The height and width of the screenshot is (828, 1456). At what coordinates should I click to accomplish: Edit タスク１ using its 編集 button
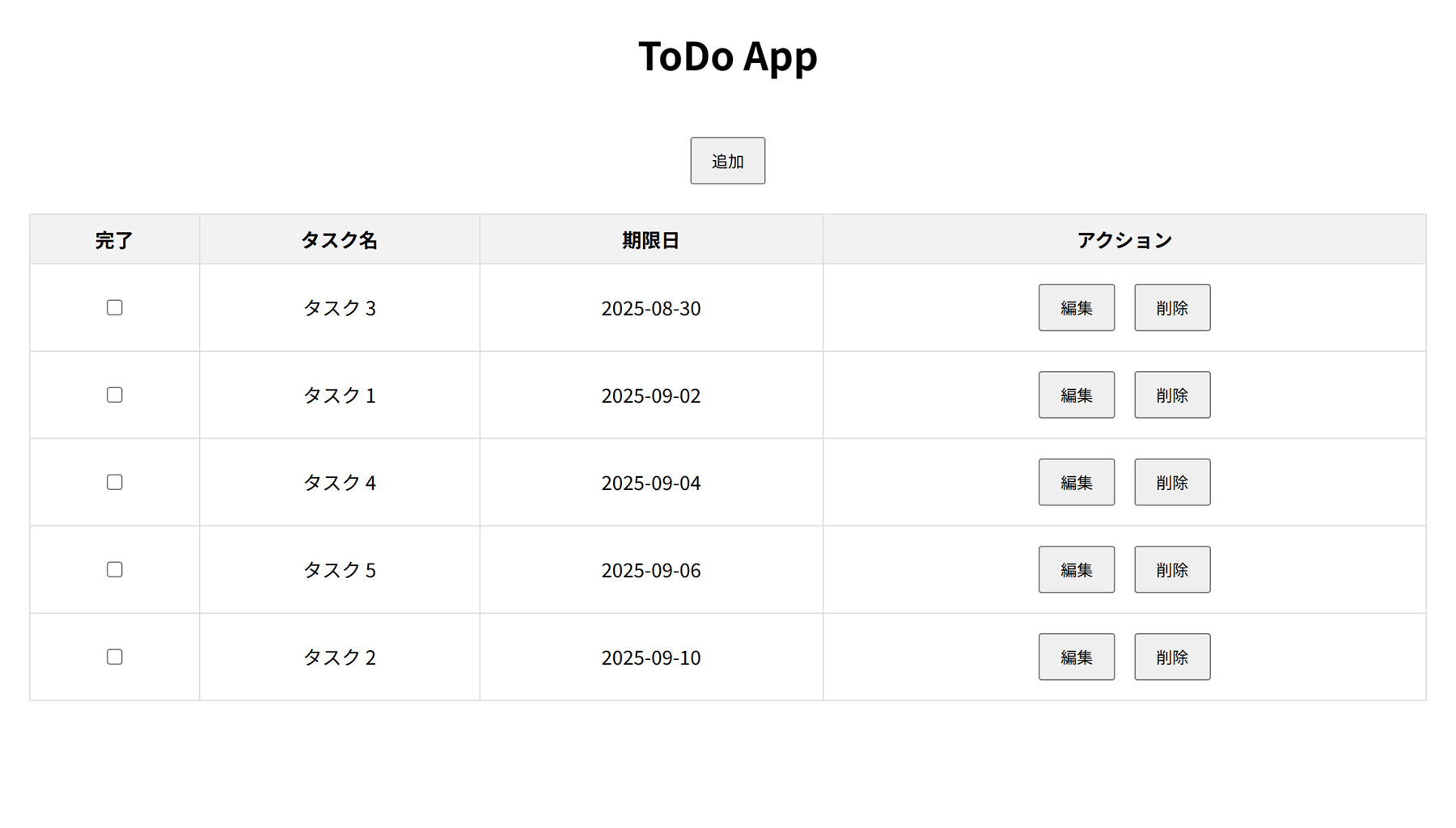coord(1076,395)
